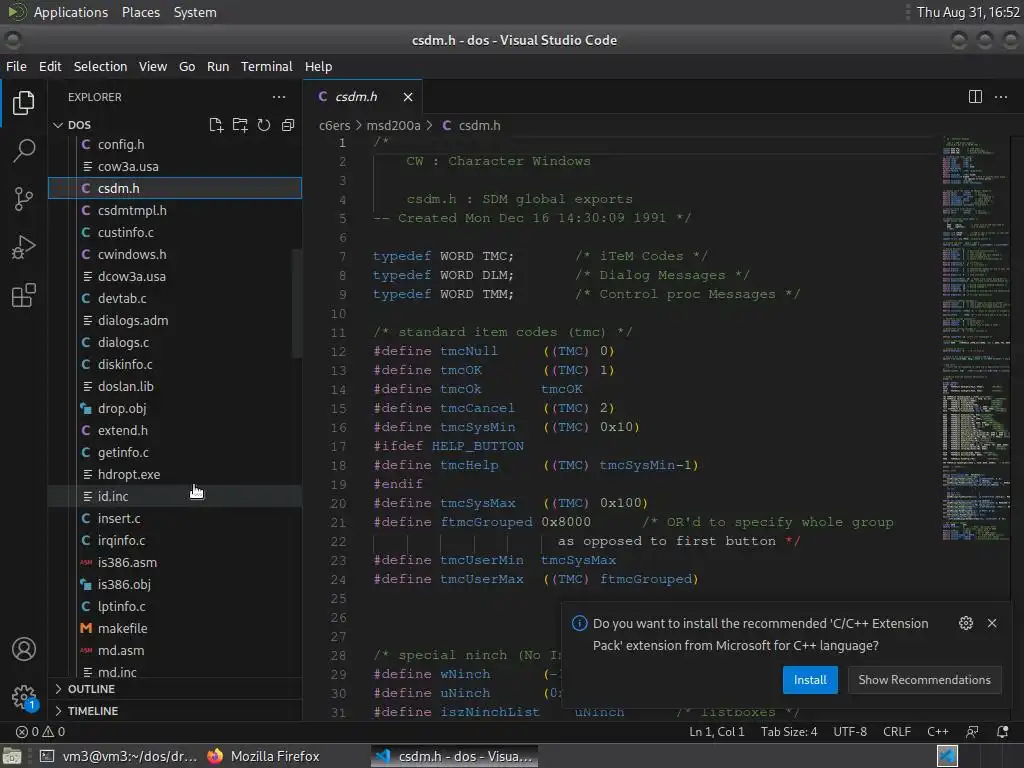Open the View menu
The image size is (1024, 768).
click(x=152, y=67)
